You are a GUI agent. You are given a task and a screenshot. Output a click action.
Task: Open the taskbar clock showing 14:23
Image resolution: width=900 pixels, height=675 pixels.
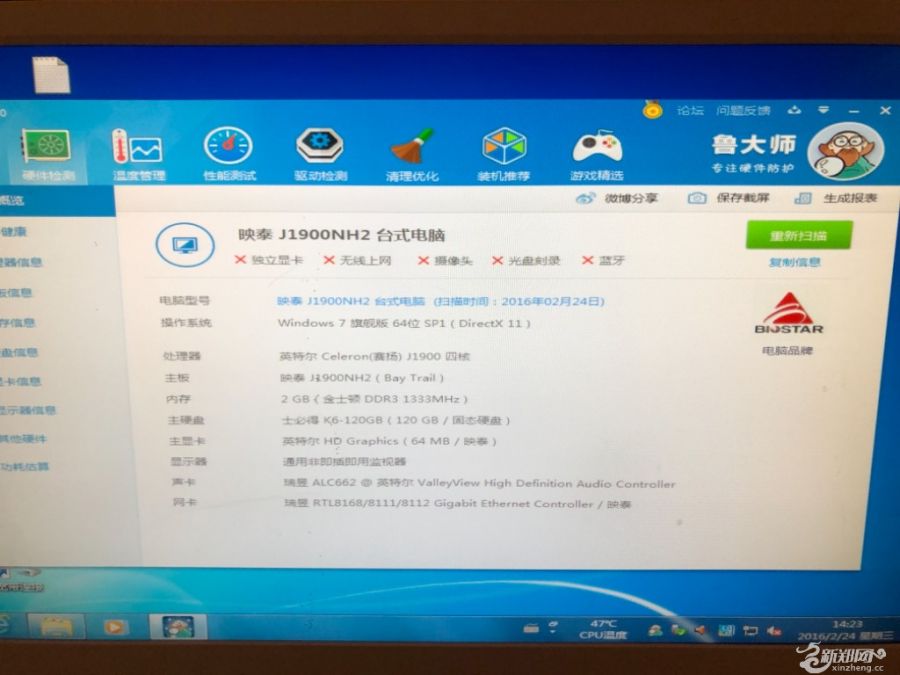pos(846,630)
